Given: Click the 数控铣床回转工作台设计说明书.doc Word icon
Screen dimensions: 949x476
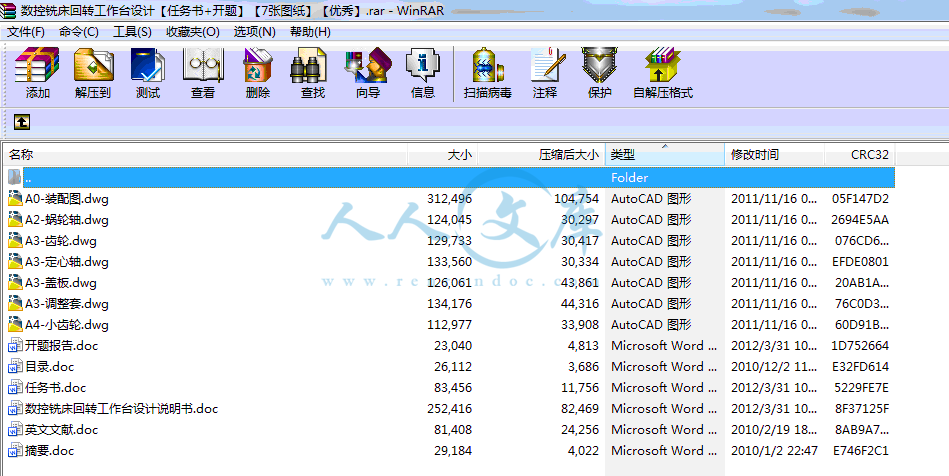Looking at the screenshot, I should [15, 409].
